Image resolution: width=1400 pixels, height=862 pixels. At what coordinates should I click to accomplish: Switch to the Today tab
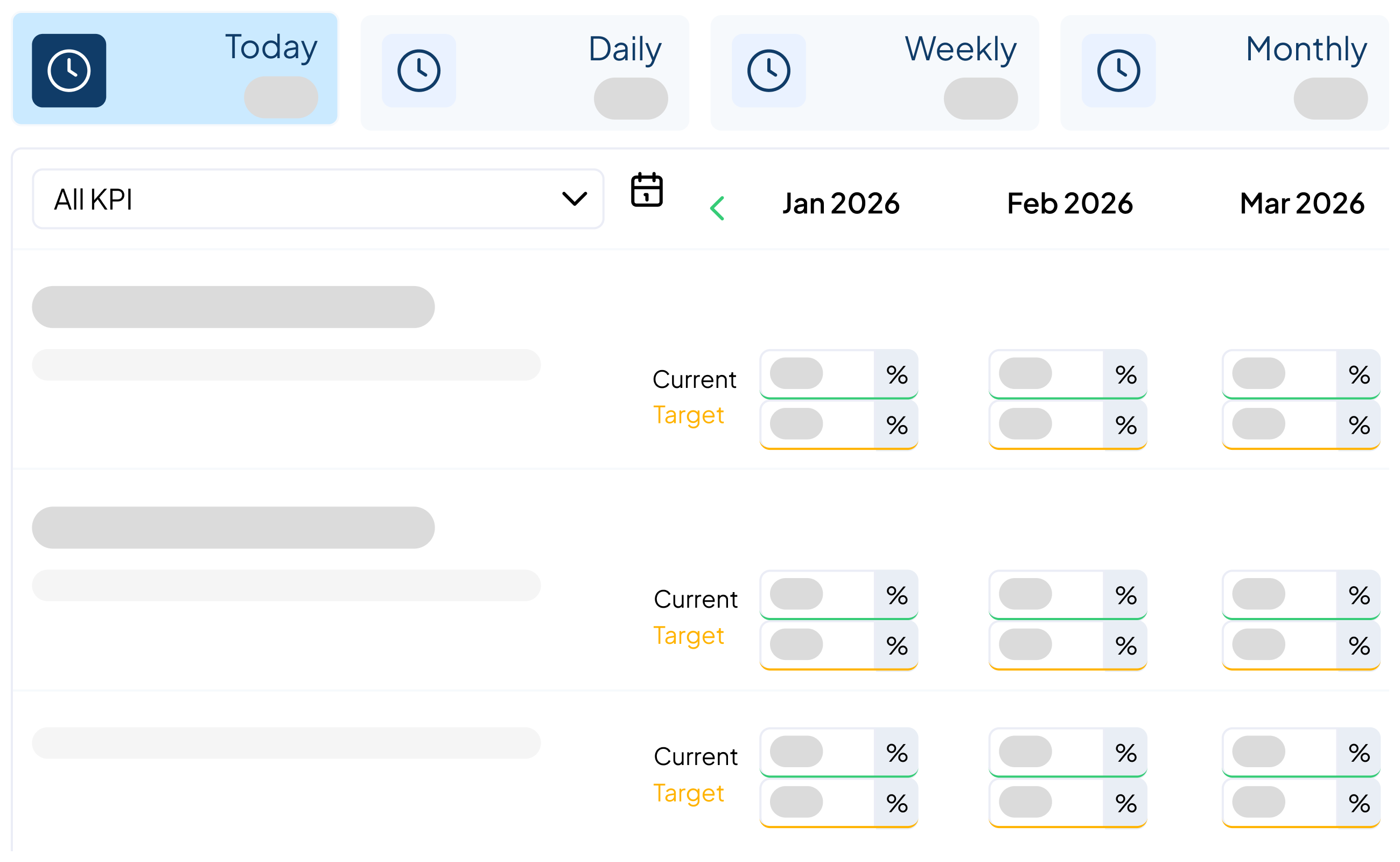click(271, 47)
